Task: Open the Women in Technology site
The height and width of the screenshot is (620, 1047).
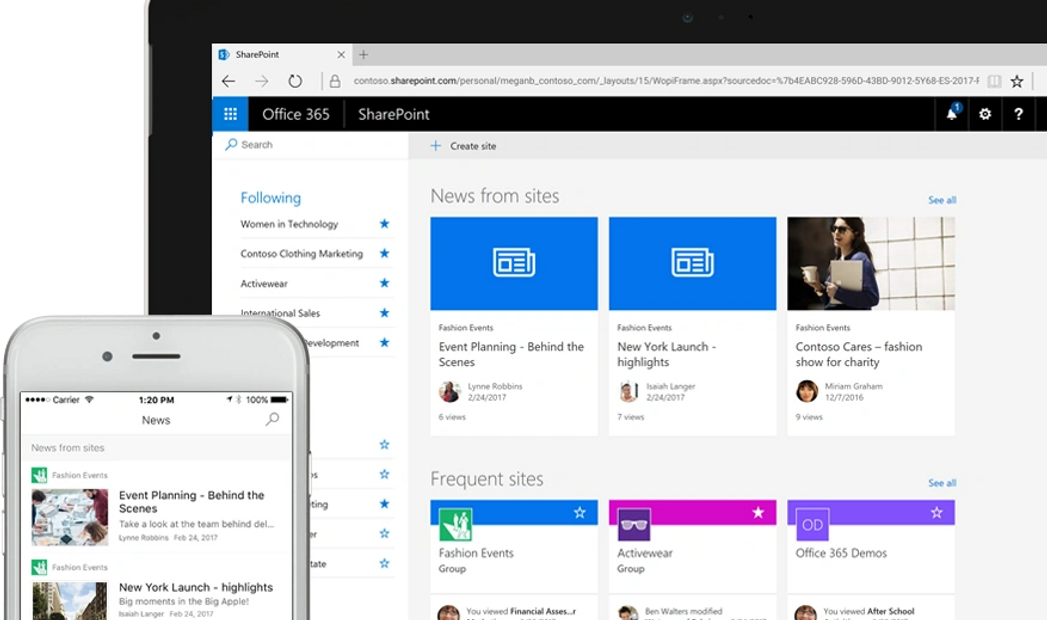Action: pyautogui.click(x=289, y=224)
